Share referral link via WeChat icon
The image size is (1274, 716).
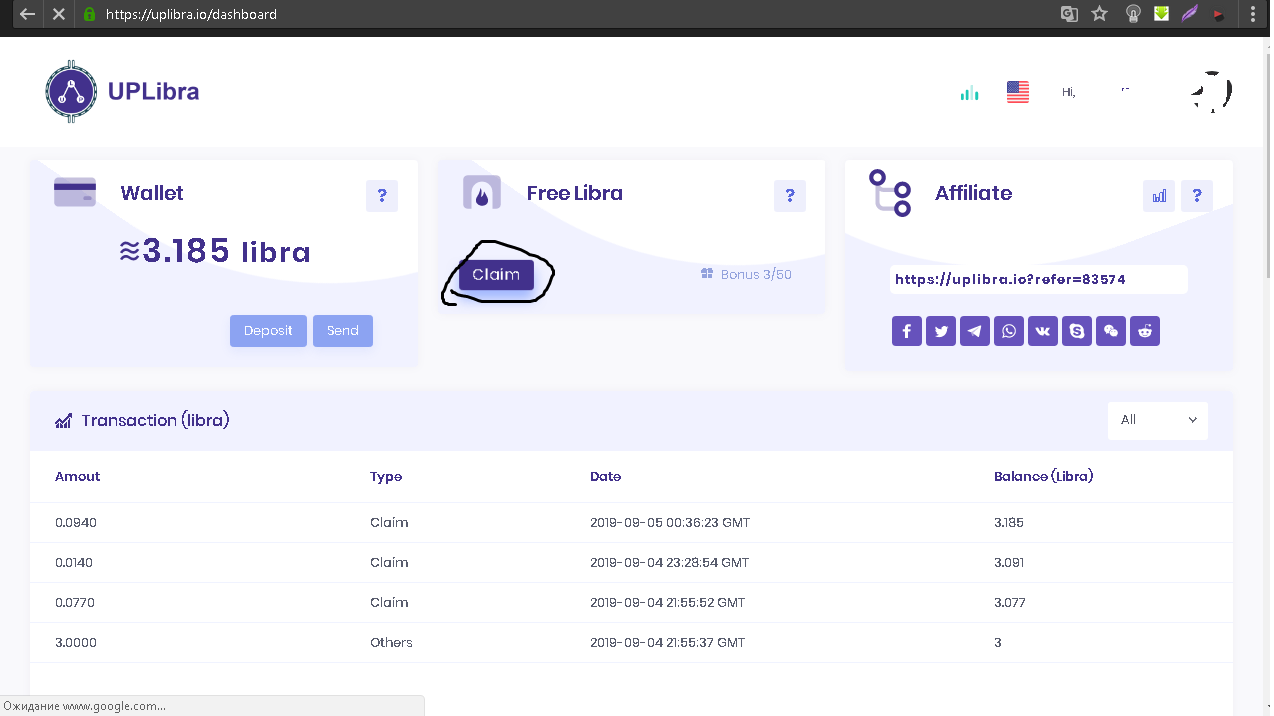pyautogui.click(x=1111, y=331)
